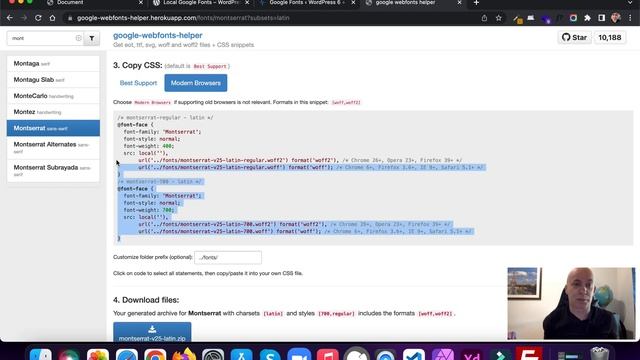Open Visual Studio Code from the dock
This screenshot has width=640, height=360.
click(414, 354)
